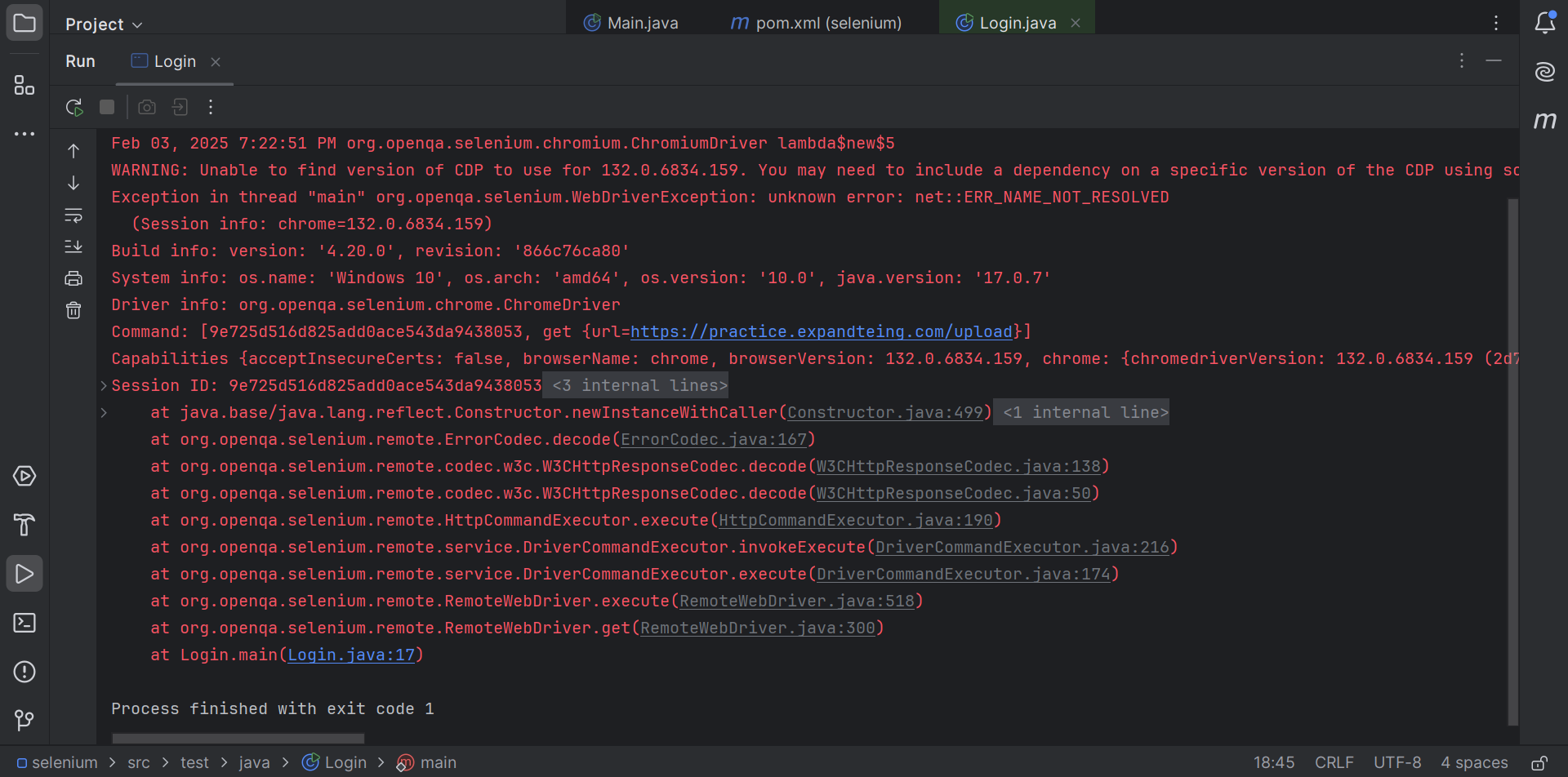Hide the Run tool window
The height and width of the screenshot is (777, 1568).
[x=1494, y=60]
